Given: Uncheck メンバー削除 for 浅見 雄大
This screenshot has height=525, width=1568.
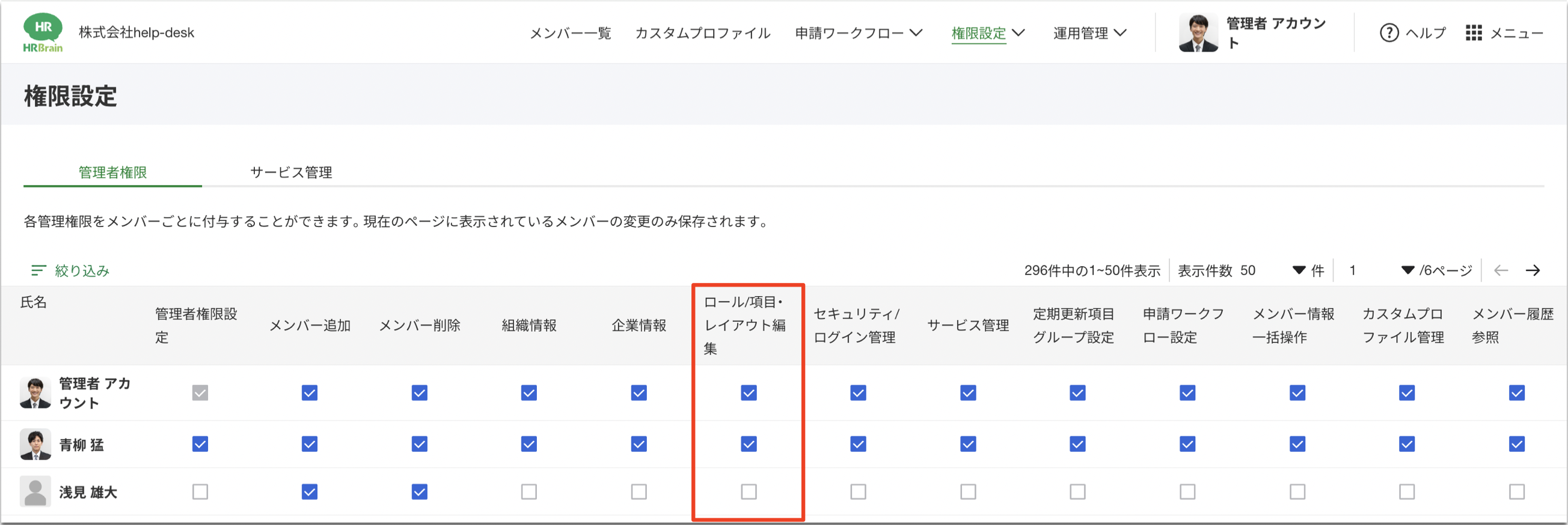Looking at the screenshot, I should point(419,491).
